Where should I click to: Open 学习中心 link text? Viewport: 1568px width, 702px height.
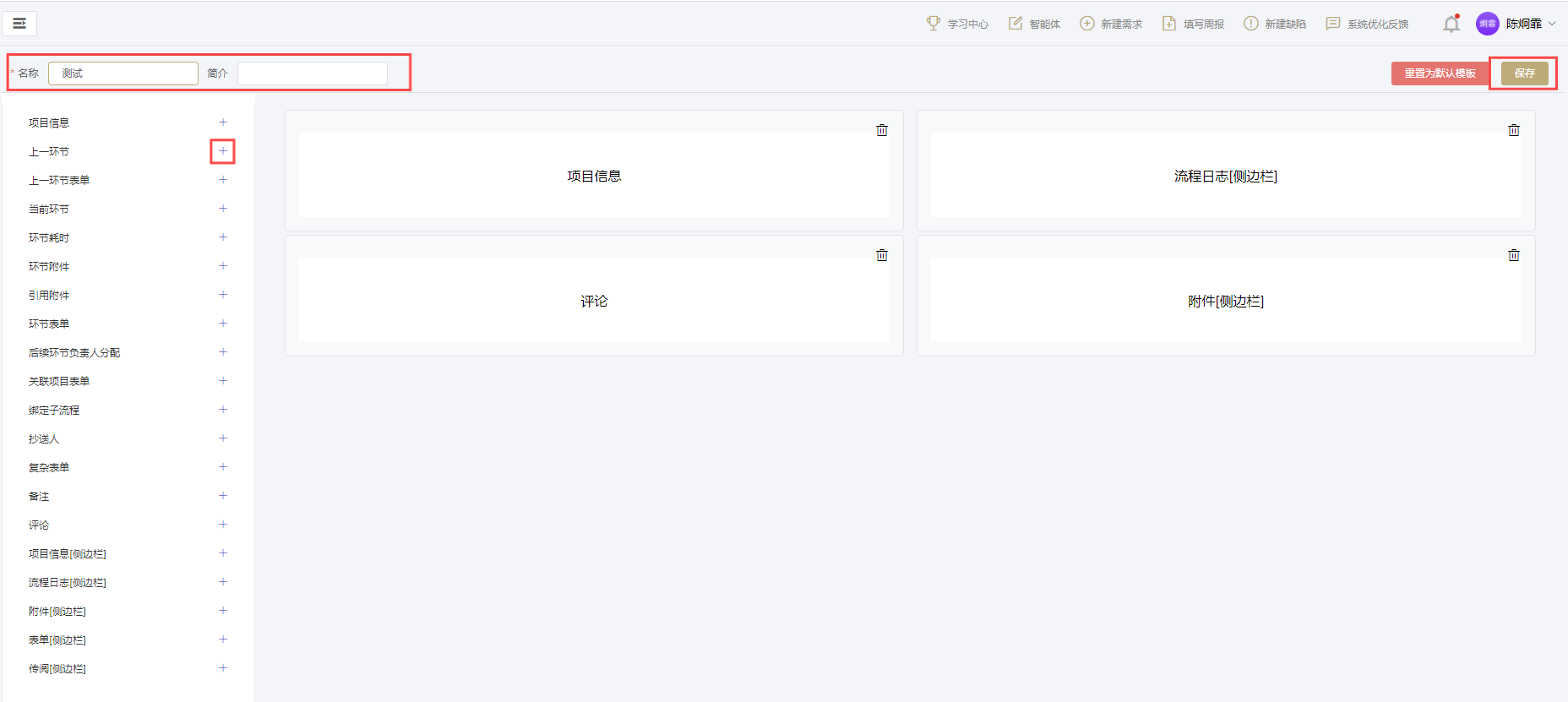pos(967,24)
